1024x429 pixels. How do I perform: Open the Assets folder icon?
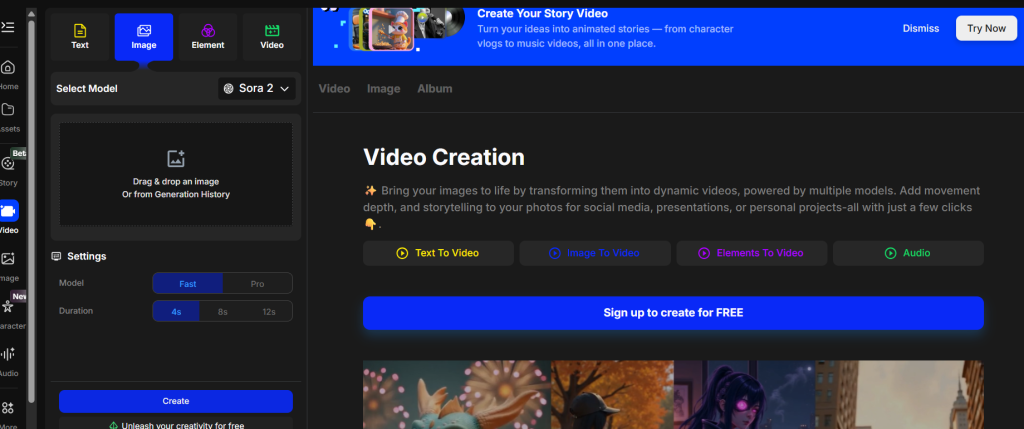(x=8, y=110)
